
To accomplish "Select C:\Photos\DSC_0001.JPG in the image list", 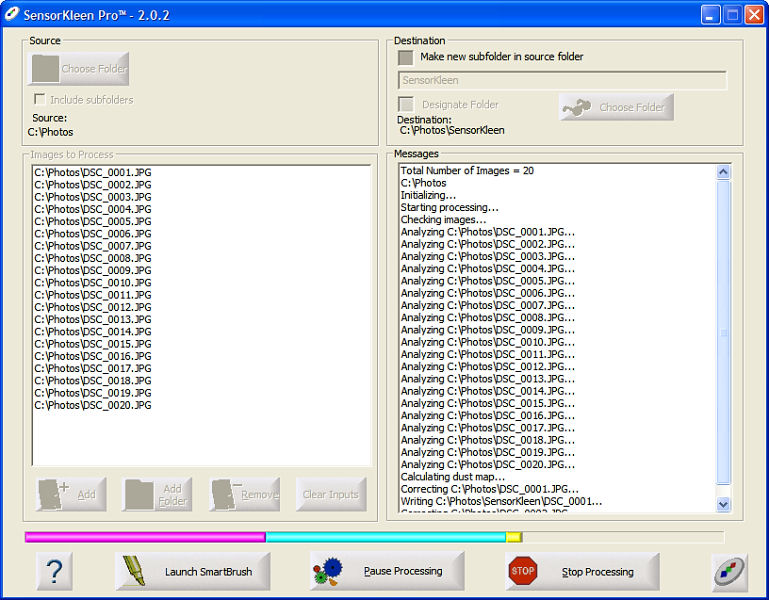I will [93, 172].
